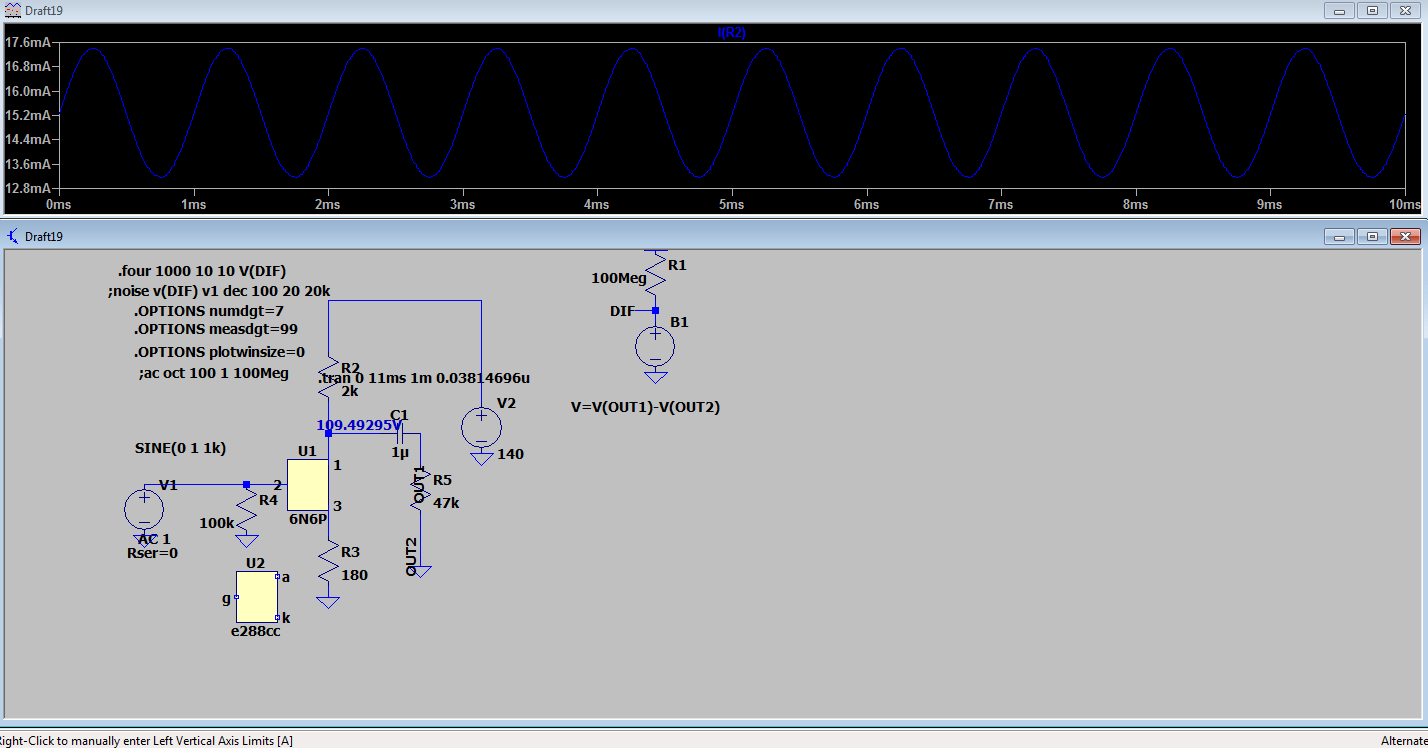1428x749 pixels.
Task: Select the V1 voltage source symbol
Action: click(x=144, y=508)
